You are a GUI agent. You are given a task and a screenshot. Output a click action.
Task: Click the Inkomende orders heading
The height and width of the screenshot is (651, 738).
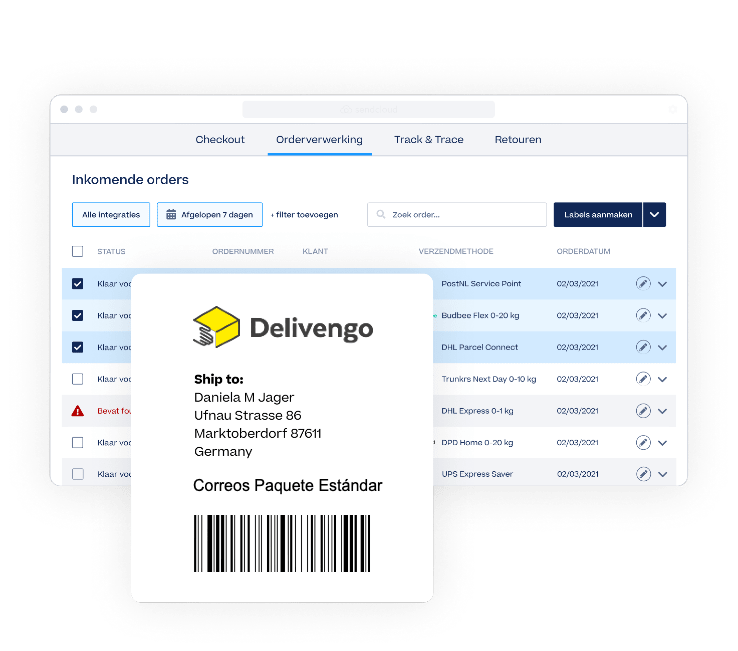click(130, 179)
